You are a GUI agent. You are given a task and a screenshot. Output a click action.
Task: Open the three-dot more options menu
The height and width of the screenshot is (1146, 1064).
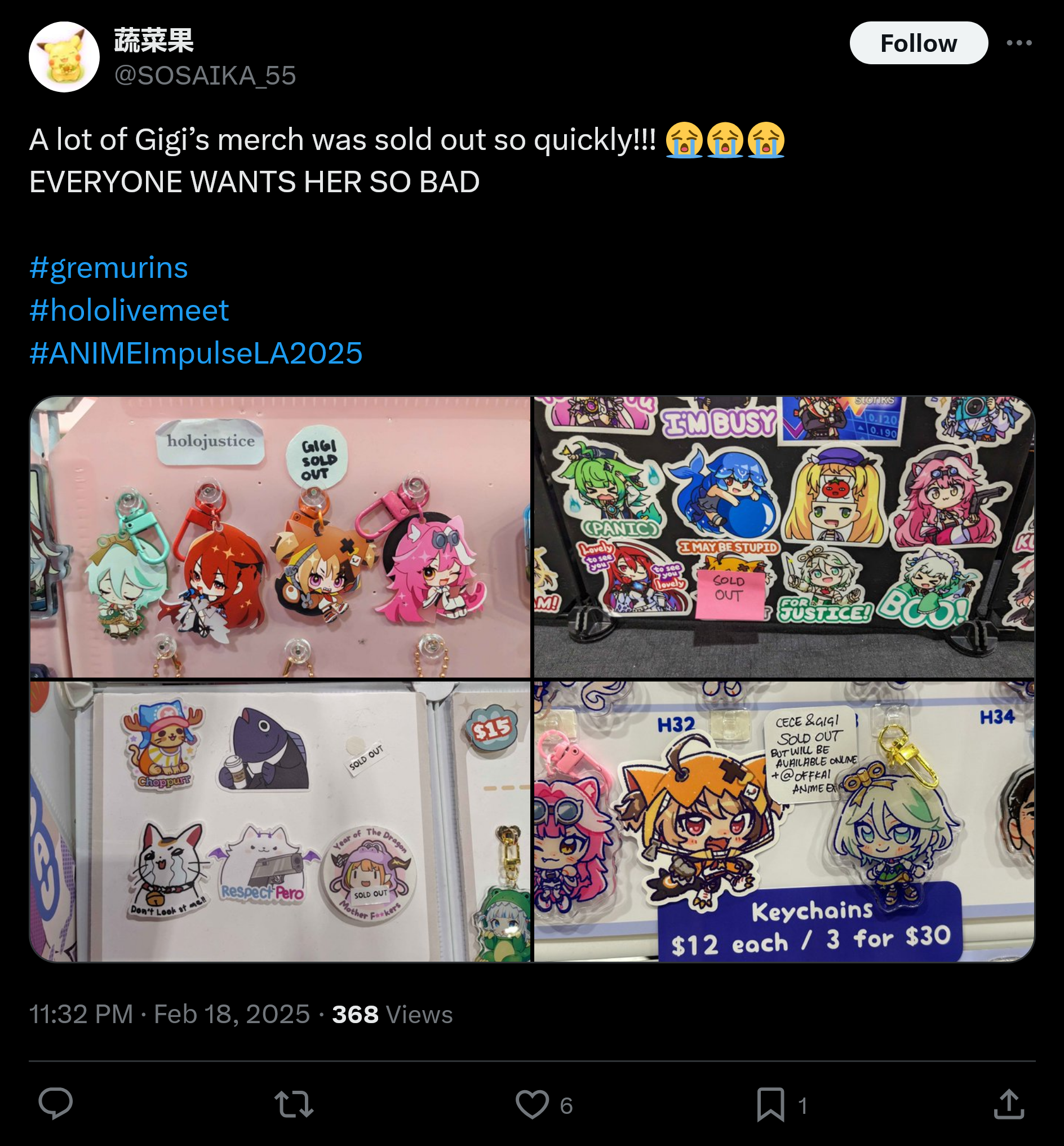(x=1018, y=43)
